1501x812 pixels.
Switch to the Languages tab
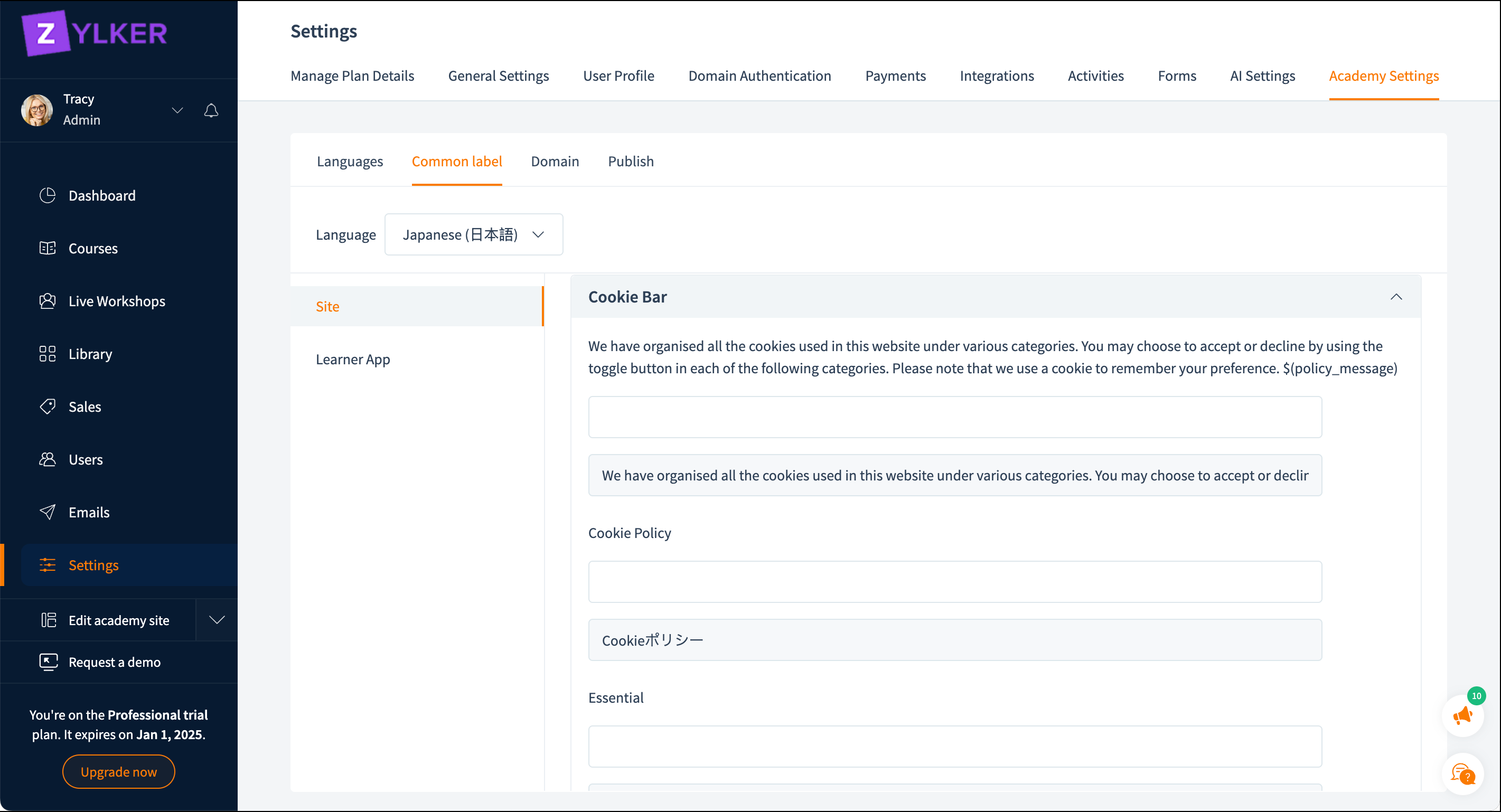pos(350,162)
